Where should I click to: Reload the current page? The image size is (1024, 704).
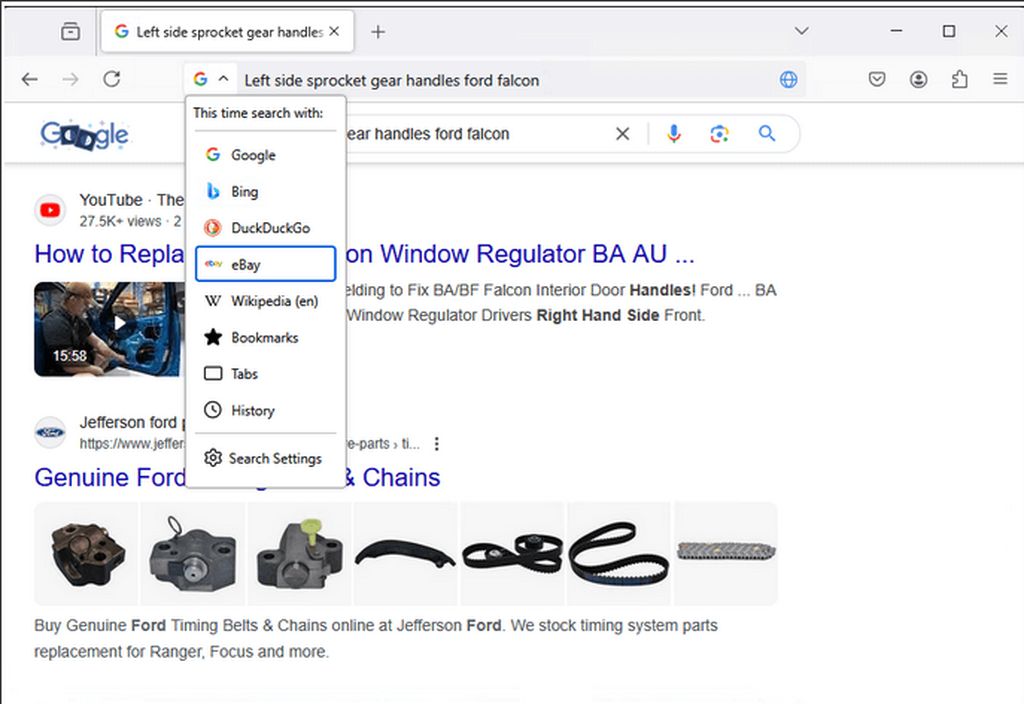coord(112,80)
